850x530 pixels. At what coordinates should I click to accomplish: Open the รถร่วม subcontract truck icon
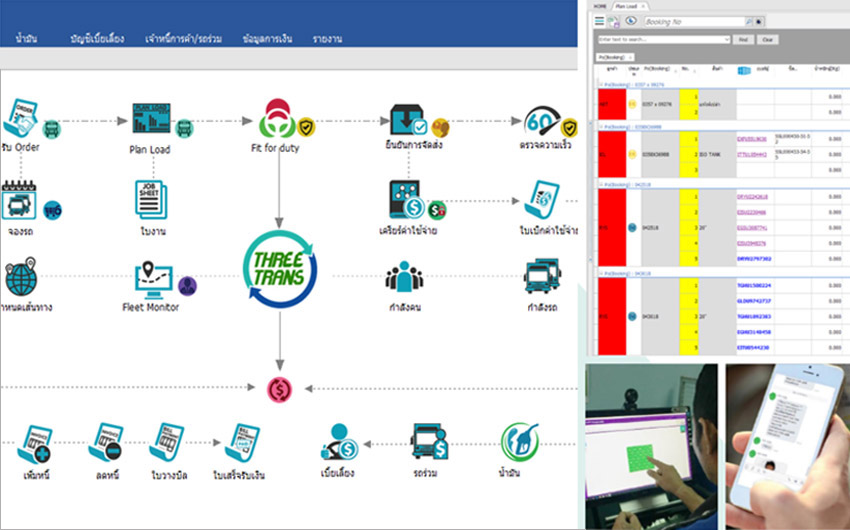click(429, 442)
